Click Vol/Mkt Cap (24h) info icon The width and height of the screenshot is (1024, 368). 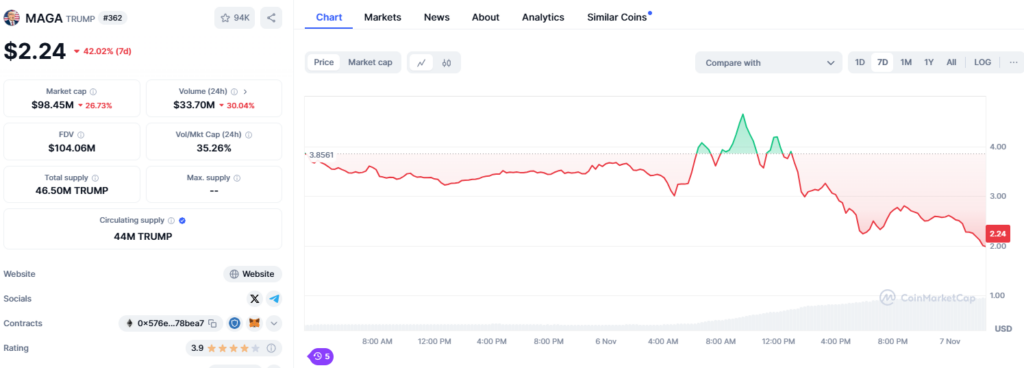click(x=249, y=135)
